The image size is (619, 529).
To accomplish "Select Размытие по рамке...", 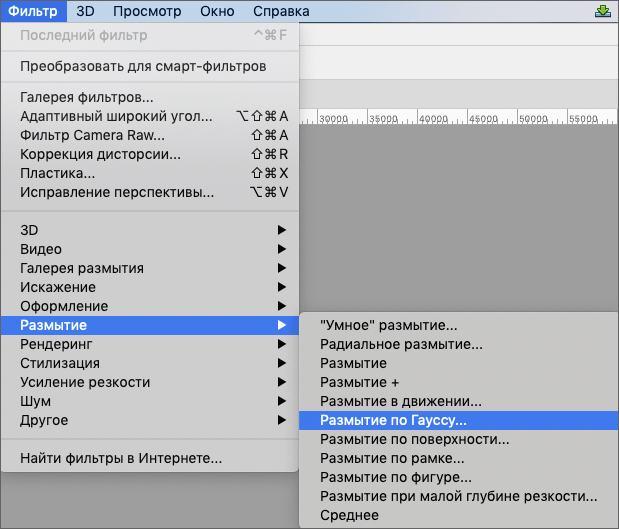I will 459,458.
